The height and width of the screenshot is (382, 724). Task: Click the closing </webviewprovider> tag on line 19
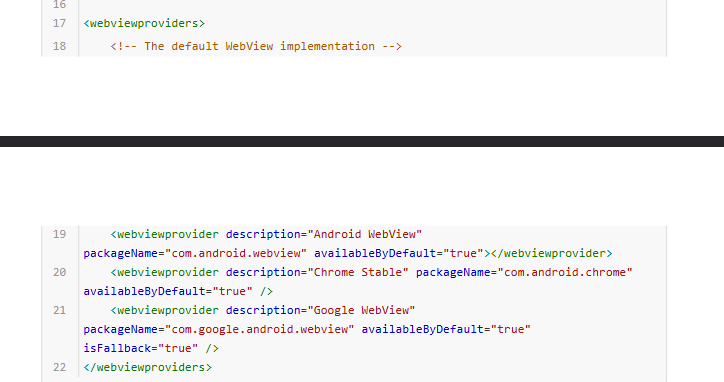click(x=551, y=253)
